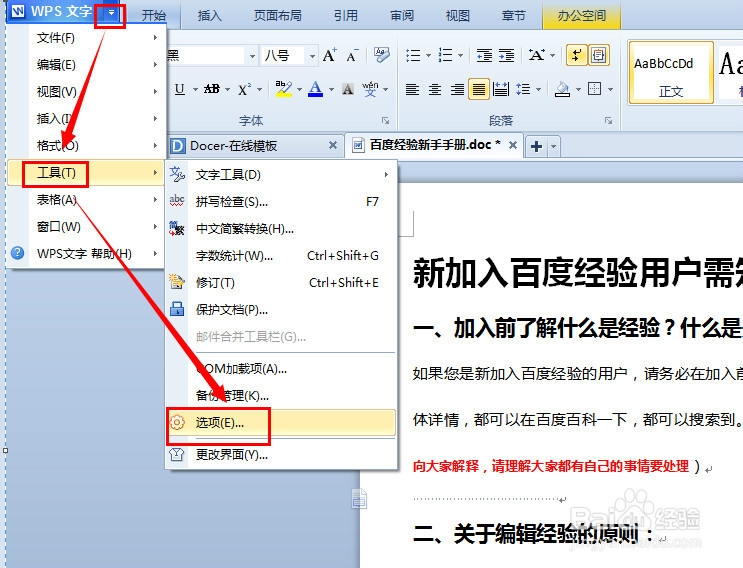The width and height of the screenshot is (743, 568).
Task: Open 表格(A) menu item
Action: click(x=86, y=200)
